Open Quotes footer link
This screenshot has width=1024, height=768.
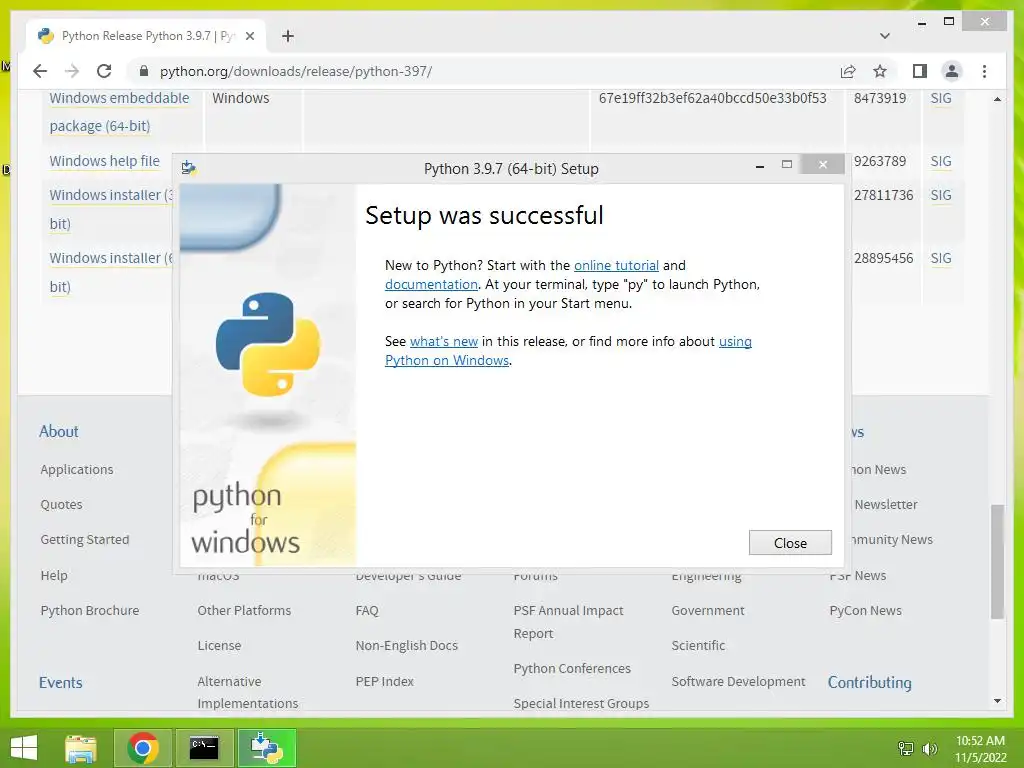point(61,504)
